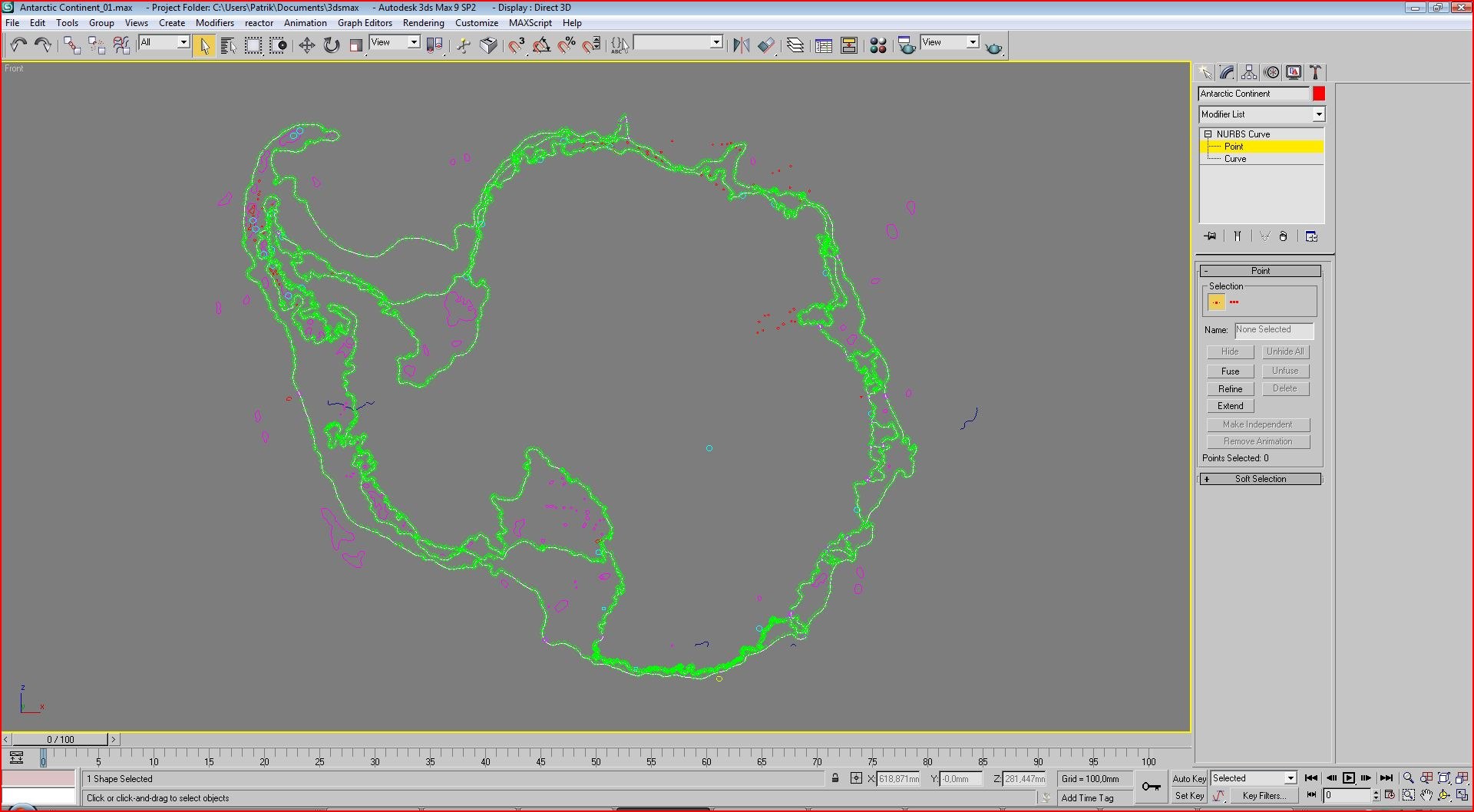Viewport: 1474px width, 812px height.
Task: Open Key Filters dialog
Action: 1264,796
